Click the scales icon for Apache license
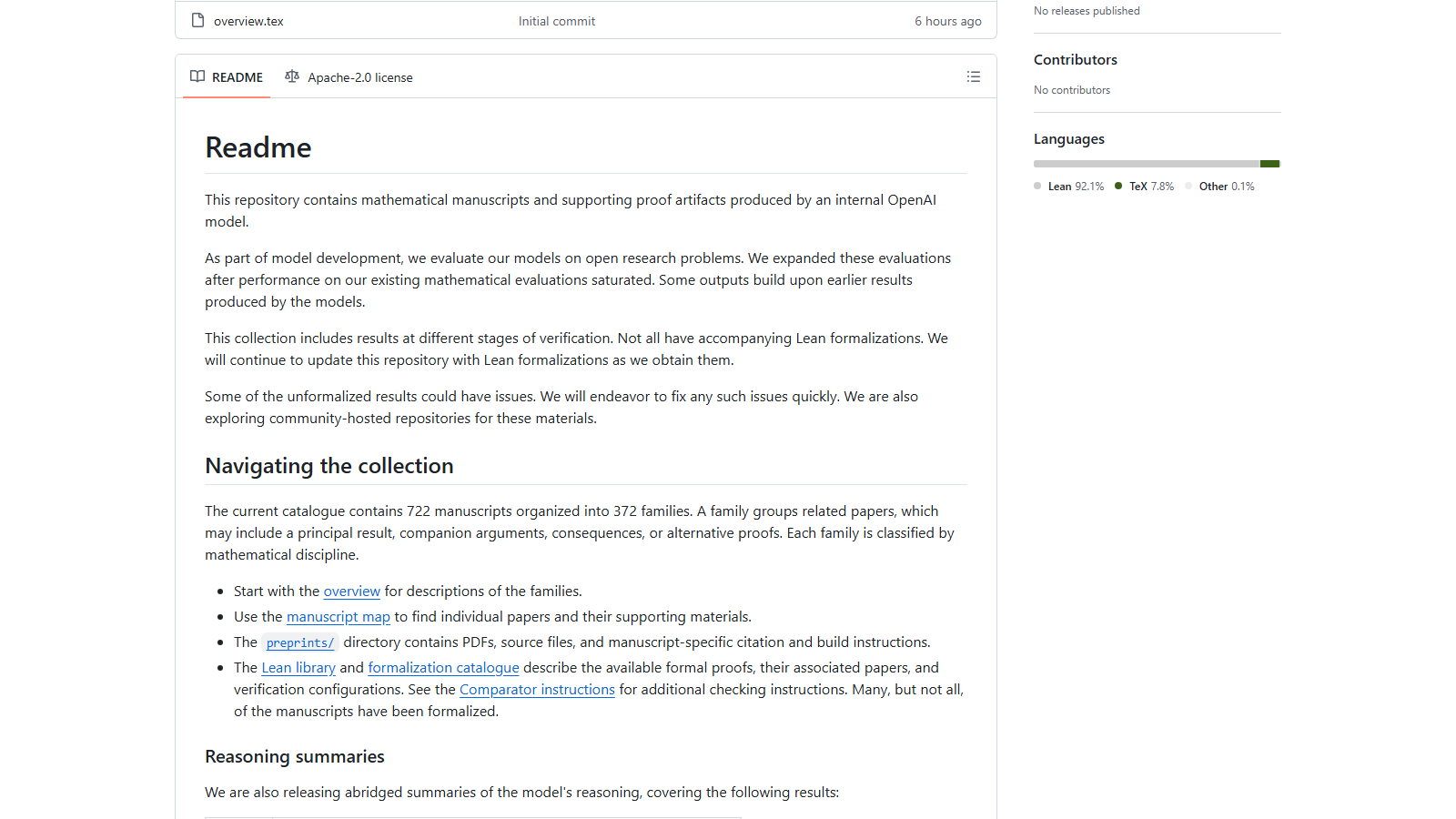The height and width of the screenshot is (819, 1456). (292, 76)
